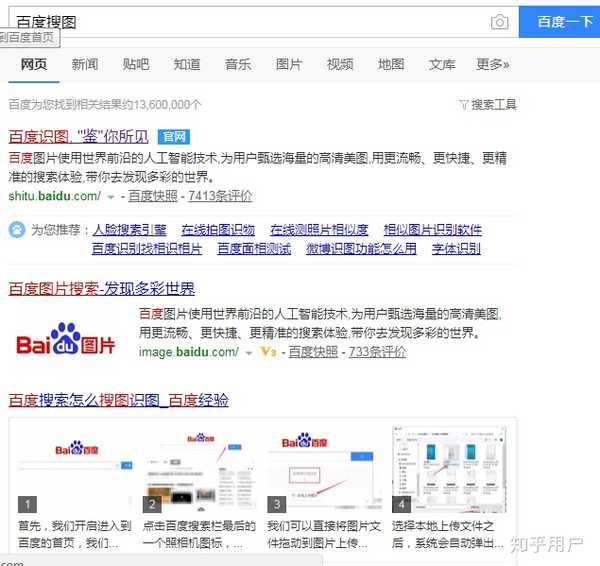
Task: Open the 文库 tab
Action: pos(442,64)
